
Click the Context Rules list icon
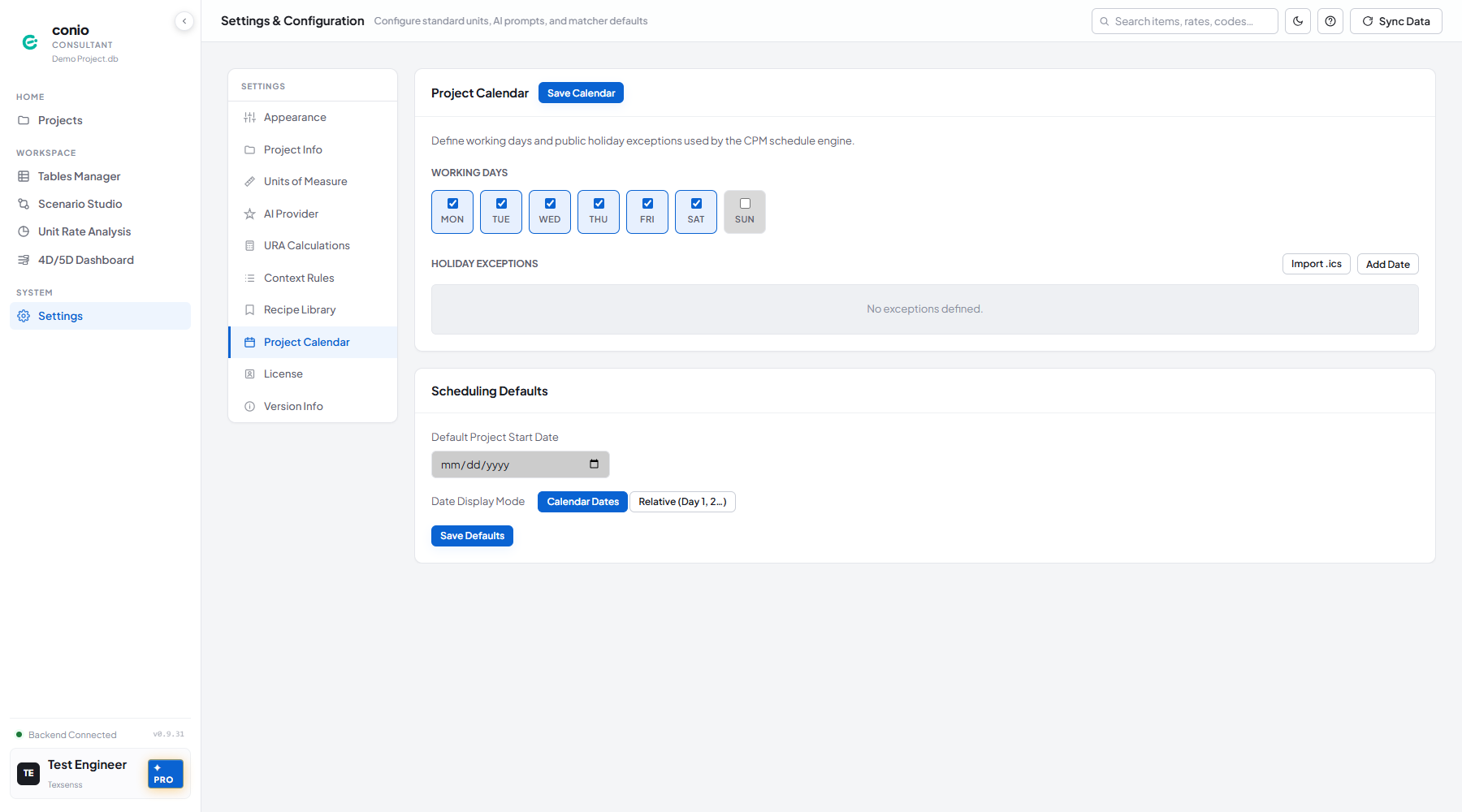coord(249,278)
